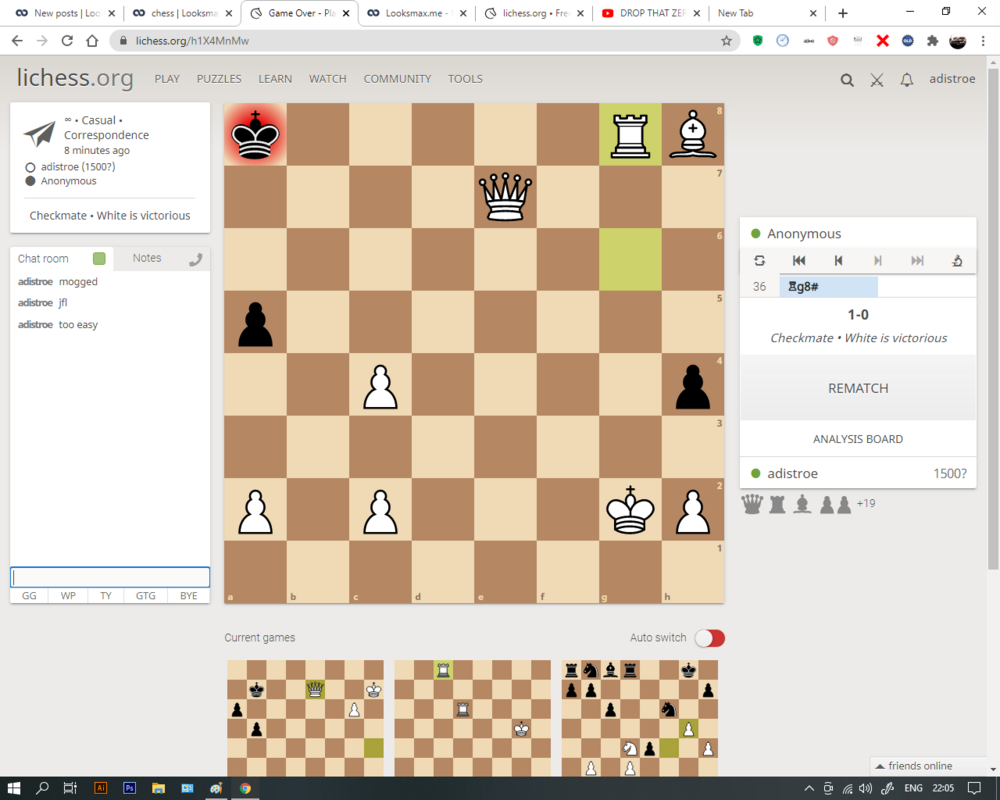Click the chat message input field

click(x=110, y=577)
